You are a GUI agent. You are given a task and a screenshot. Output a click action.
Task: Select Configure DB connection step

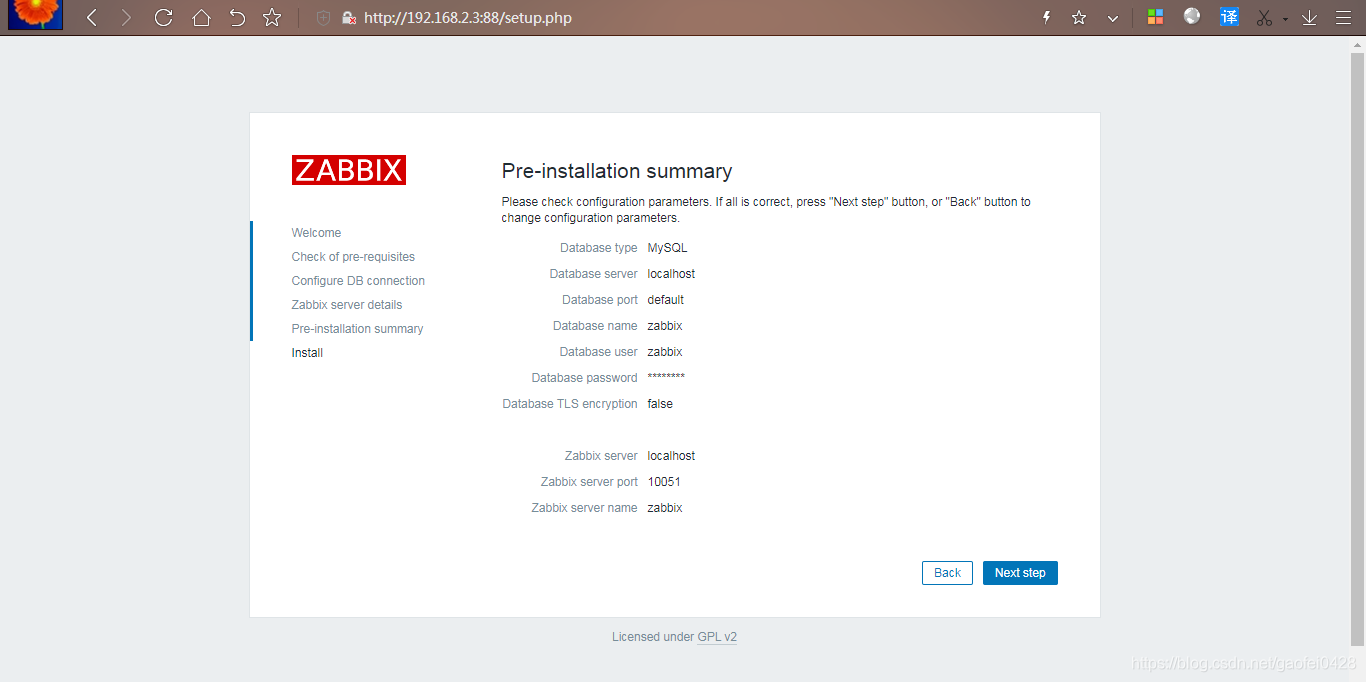(x=358, y=281)
